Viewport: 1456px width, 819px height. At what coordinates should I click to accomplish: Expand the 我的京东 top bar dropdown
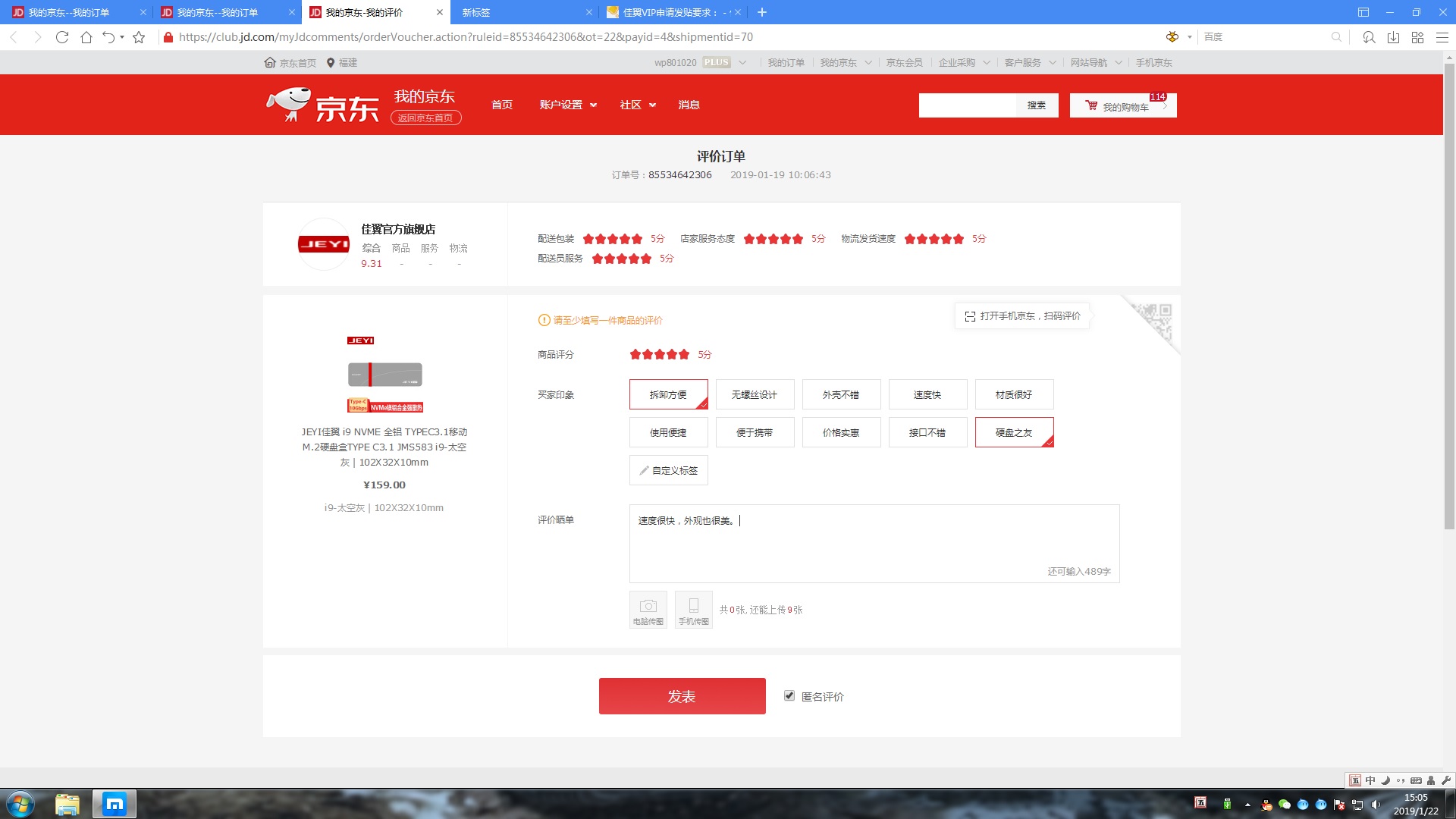click(868, 62)
